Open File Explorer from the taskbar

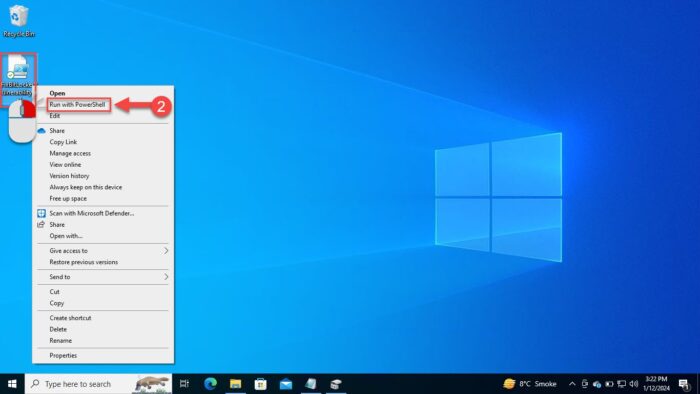tap(235, 384)
